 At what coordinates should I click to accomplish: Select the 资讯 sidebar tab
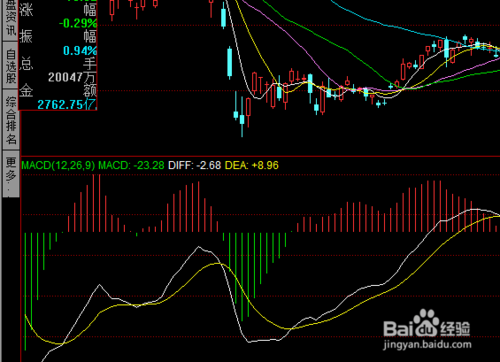coord(10,20)
